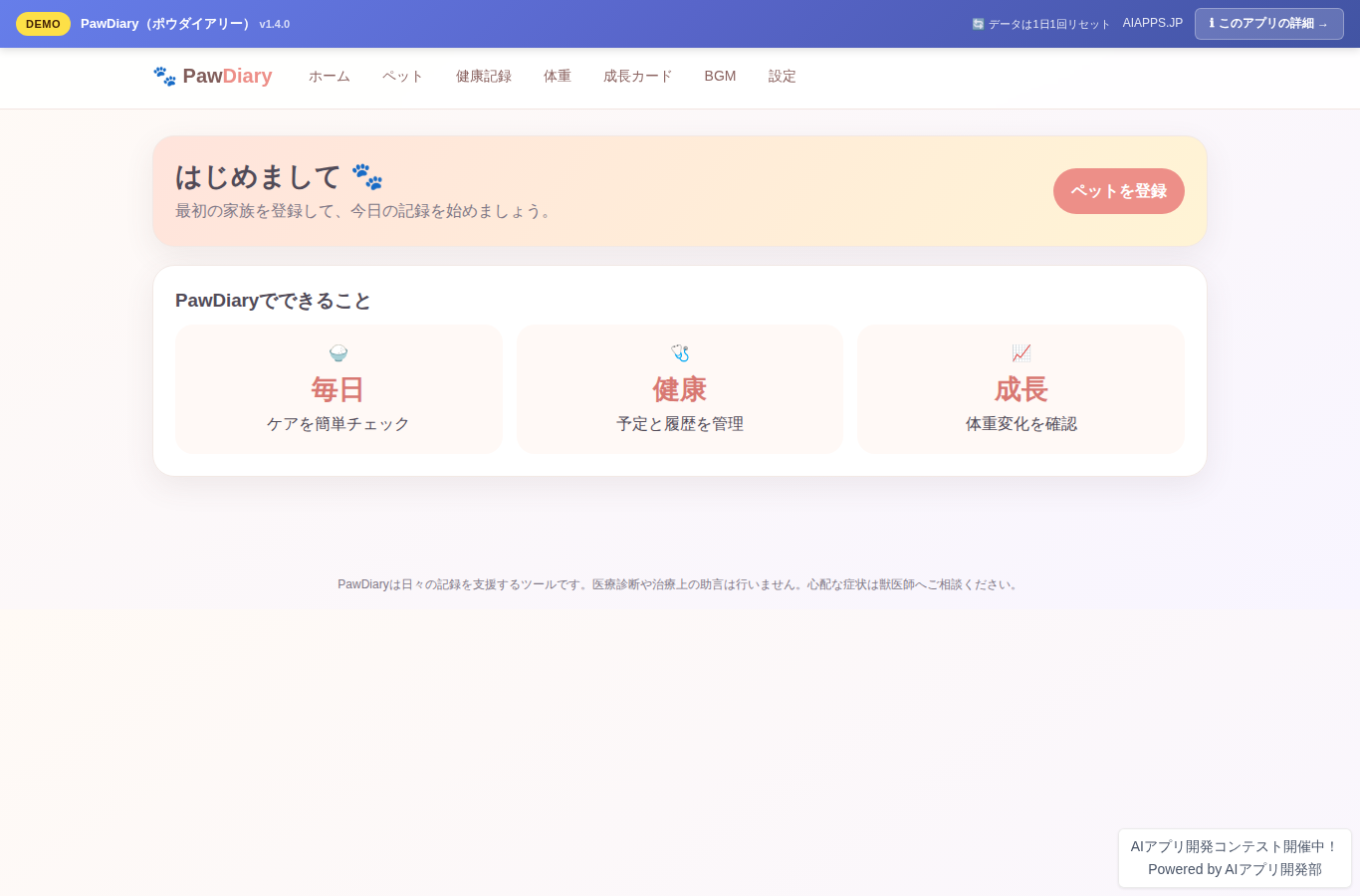
Task: Click the 毎日 heading
Action: pyautogui.click(x=339, y=389)
